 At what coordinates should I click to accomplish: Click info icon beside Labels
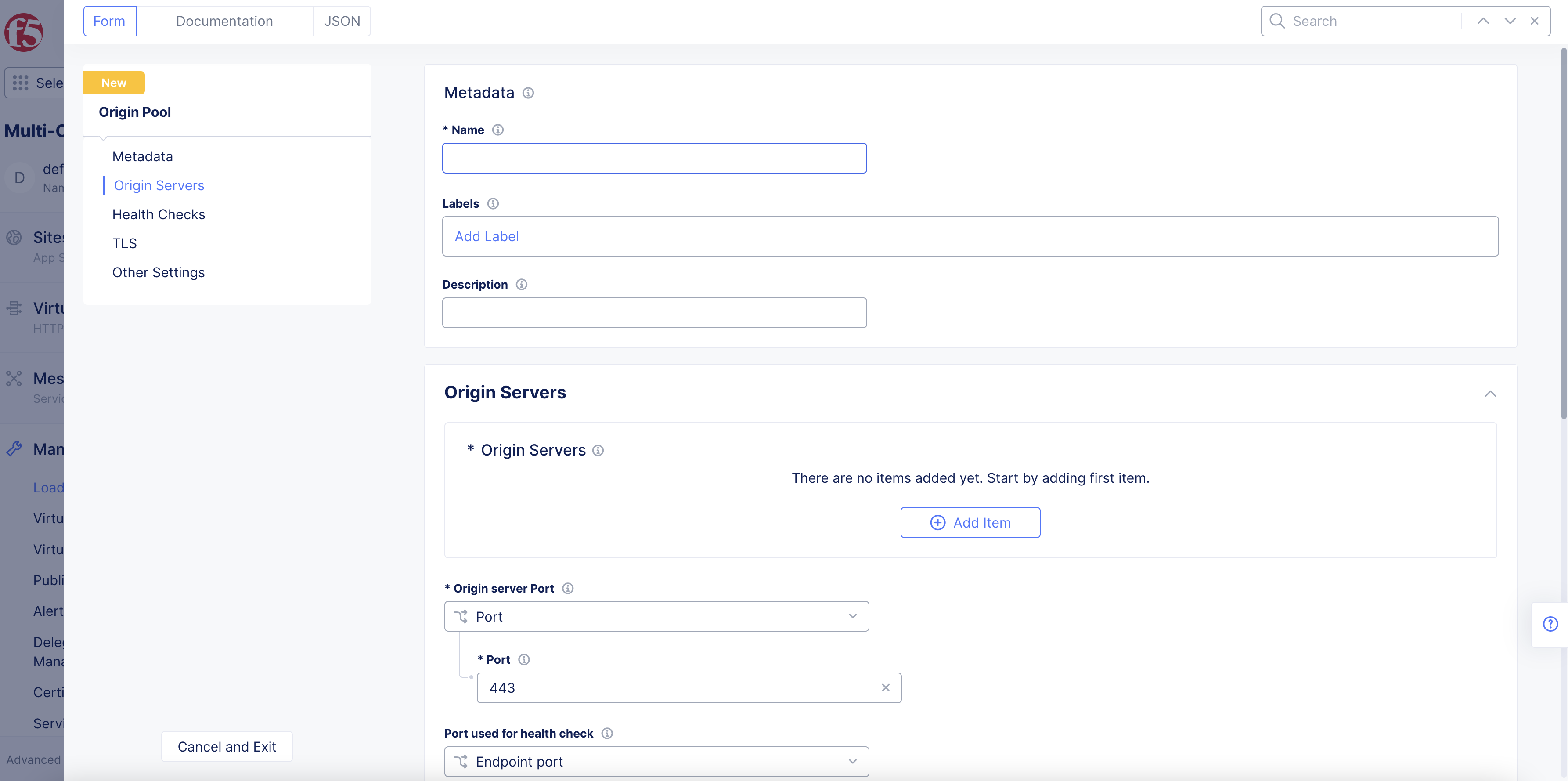pyautogui.click(x=493, y=204)
